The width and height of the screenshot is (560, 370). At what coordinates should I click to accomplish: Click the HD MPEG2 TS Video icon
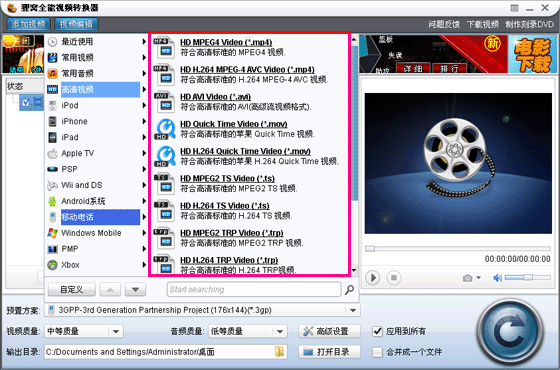point(165,184)
